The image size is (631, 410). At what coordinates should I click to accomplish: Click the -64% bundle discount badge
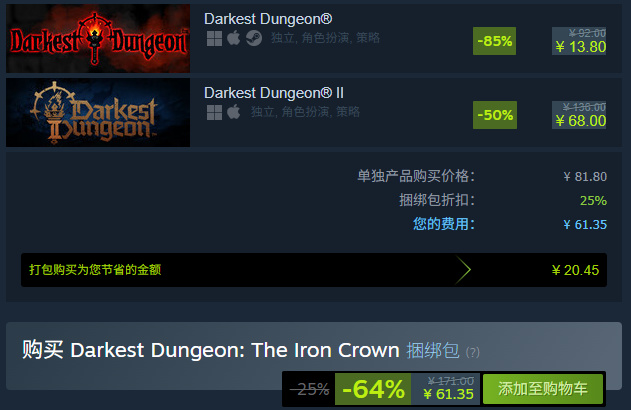[373, 389]
